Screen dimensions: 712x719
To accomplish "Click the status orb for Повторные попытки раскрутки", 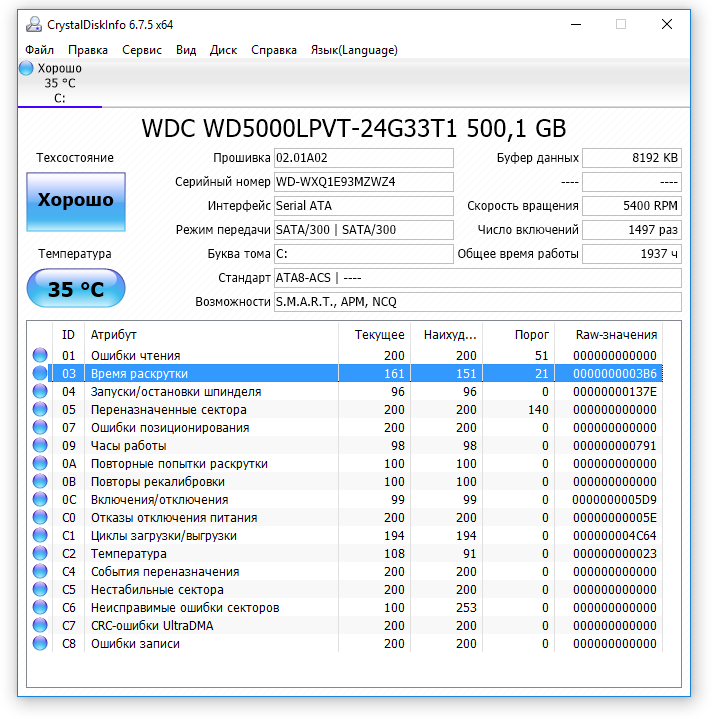I will pos(40,464).
